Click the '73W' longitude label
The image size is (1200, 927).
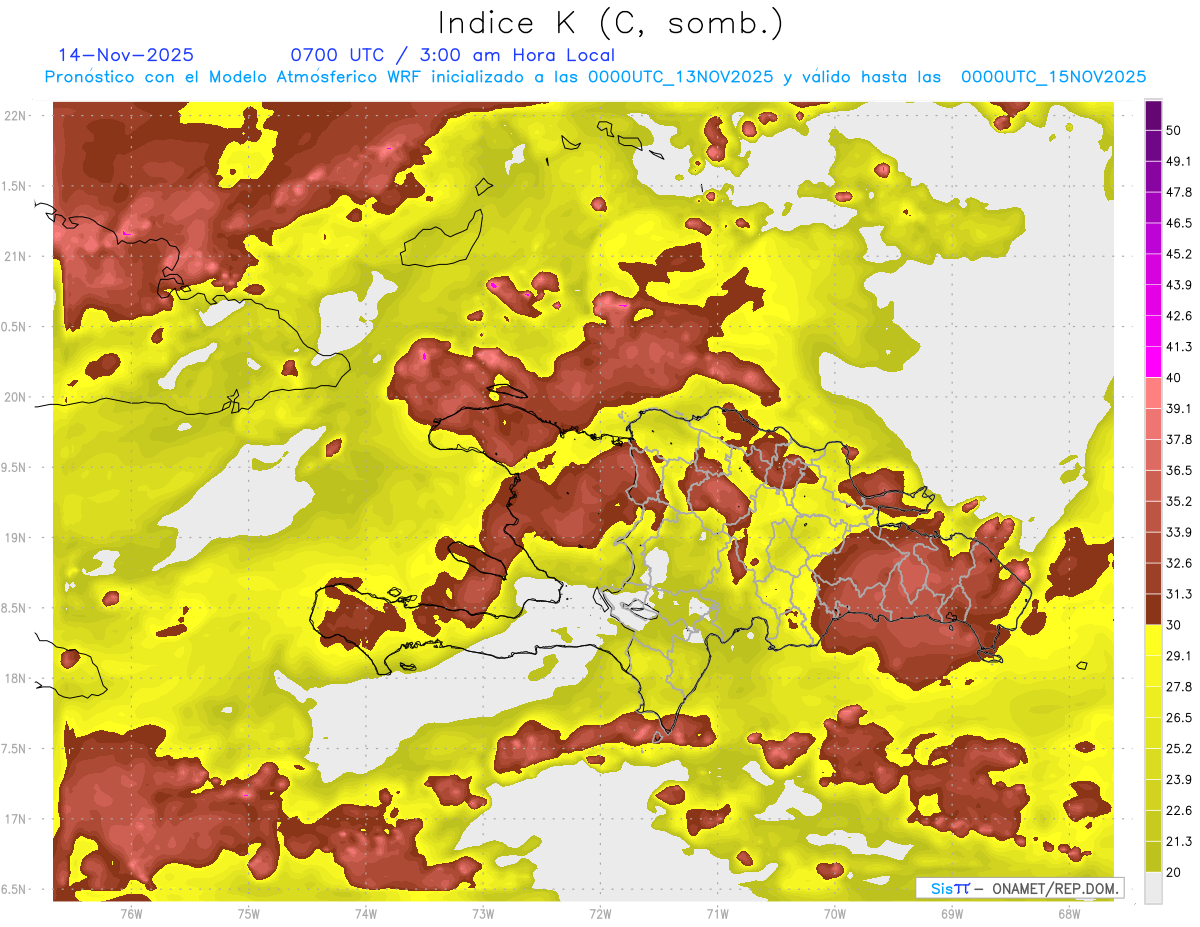[x=483, y=914]
